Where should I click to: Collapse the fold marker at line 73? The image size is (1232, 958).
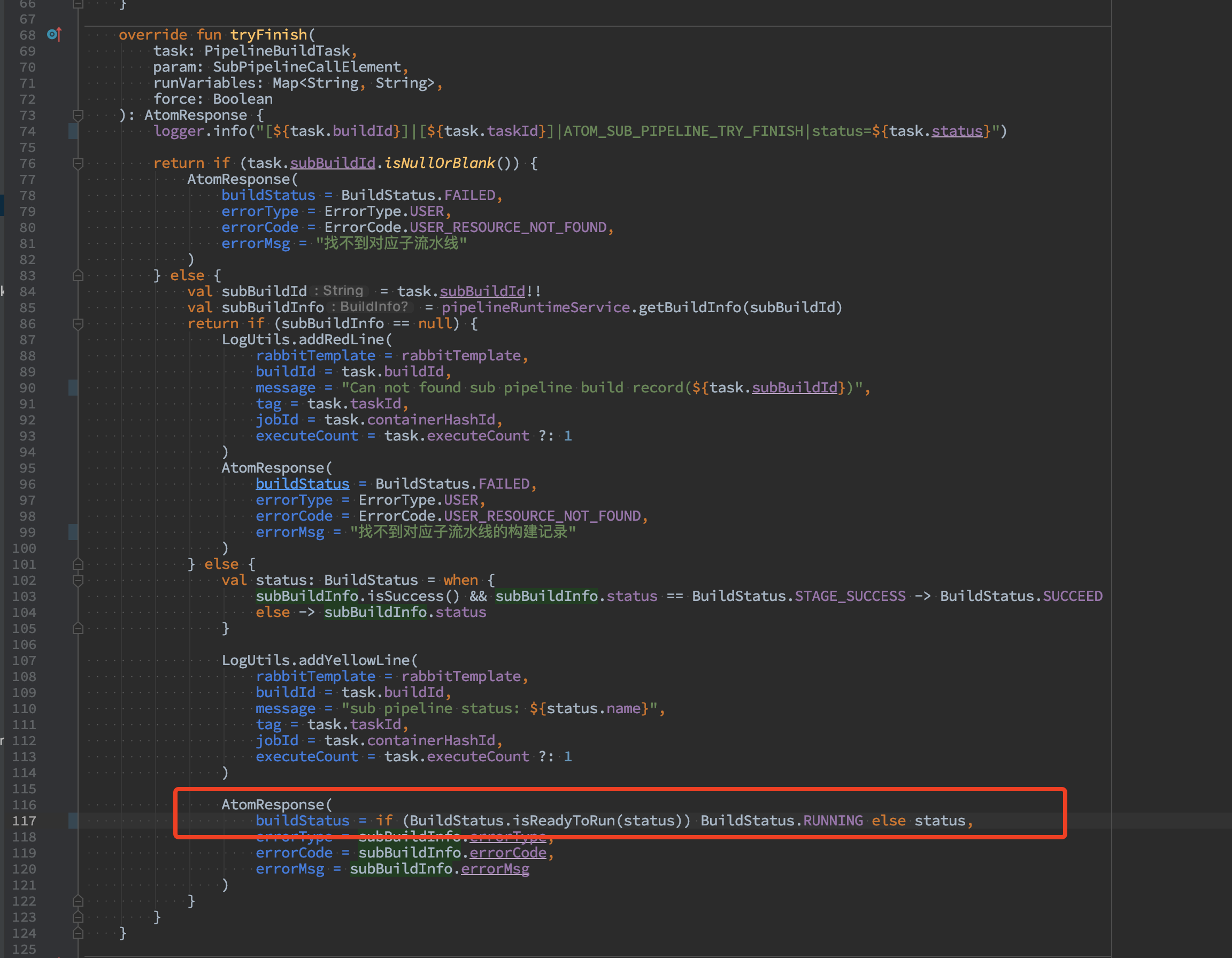click(x=79, y=115)
